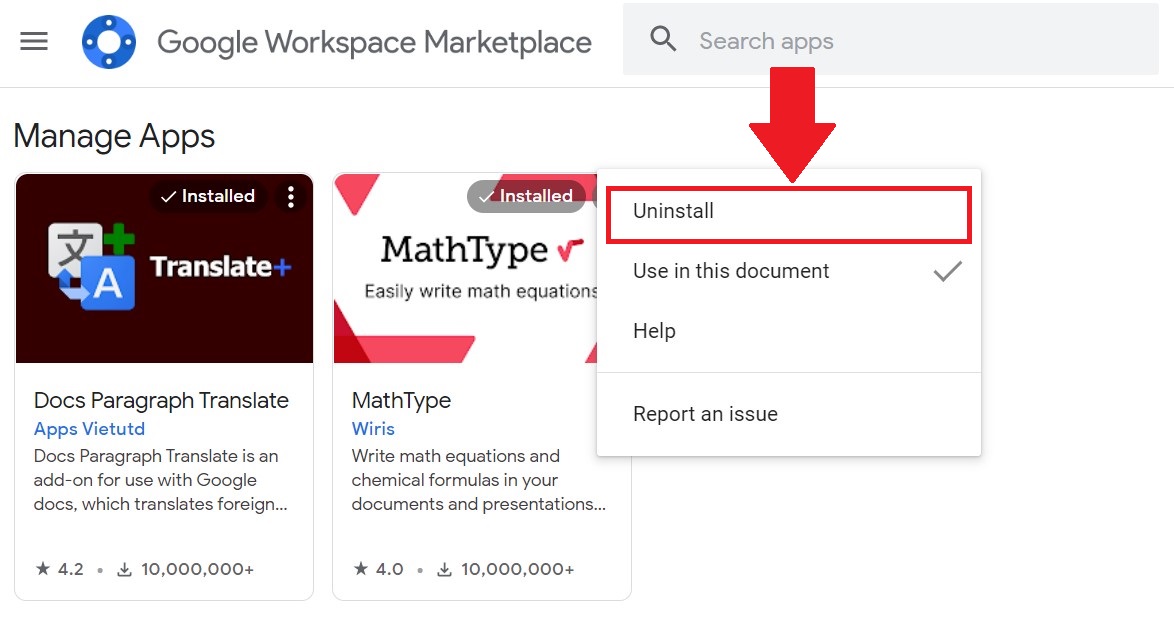
Task: Click the 4.2 star rating
Action: tap(60, 569)
